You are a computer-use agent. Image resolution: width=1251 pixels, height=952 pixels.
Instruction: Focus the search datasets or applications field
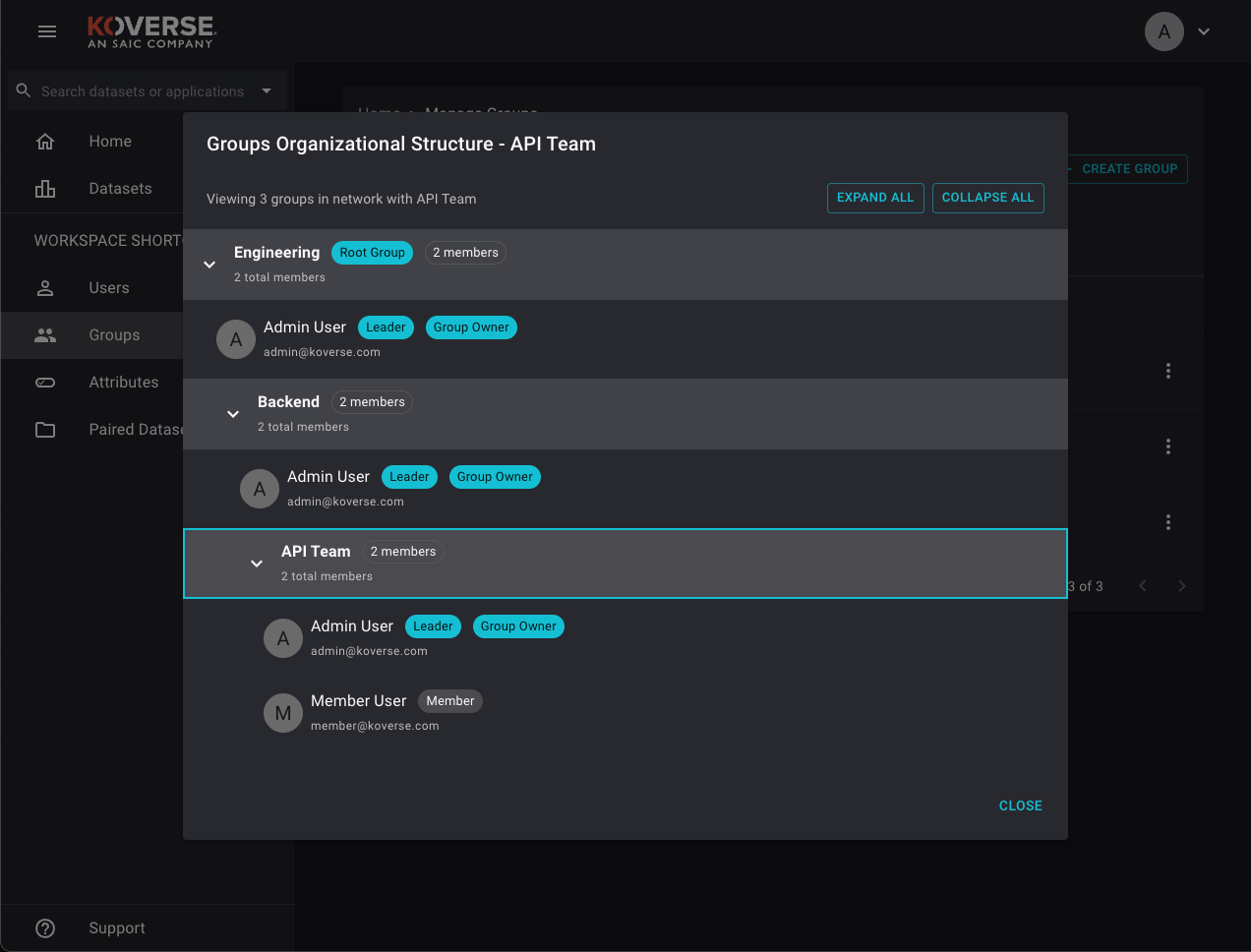coord(142,91)
